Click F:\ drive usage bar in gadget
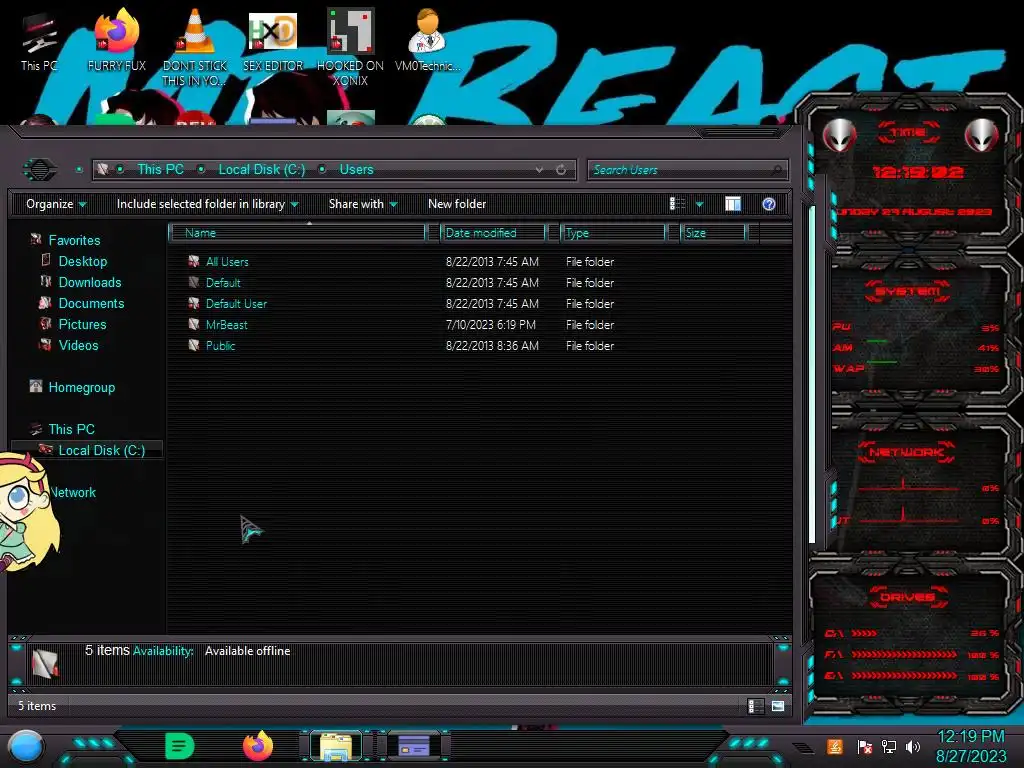Viewport: 1024px width, 768px height. coord(912,654)
